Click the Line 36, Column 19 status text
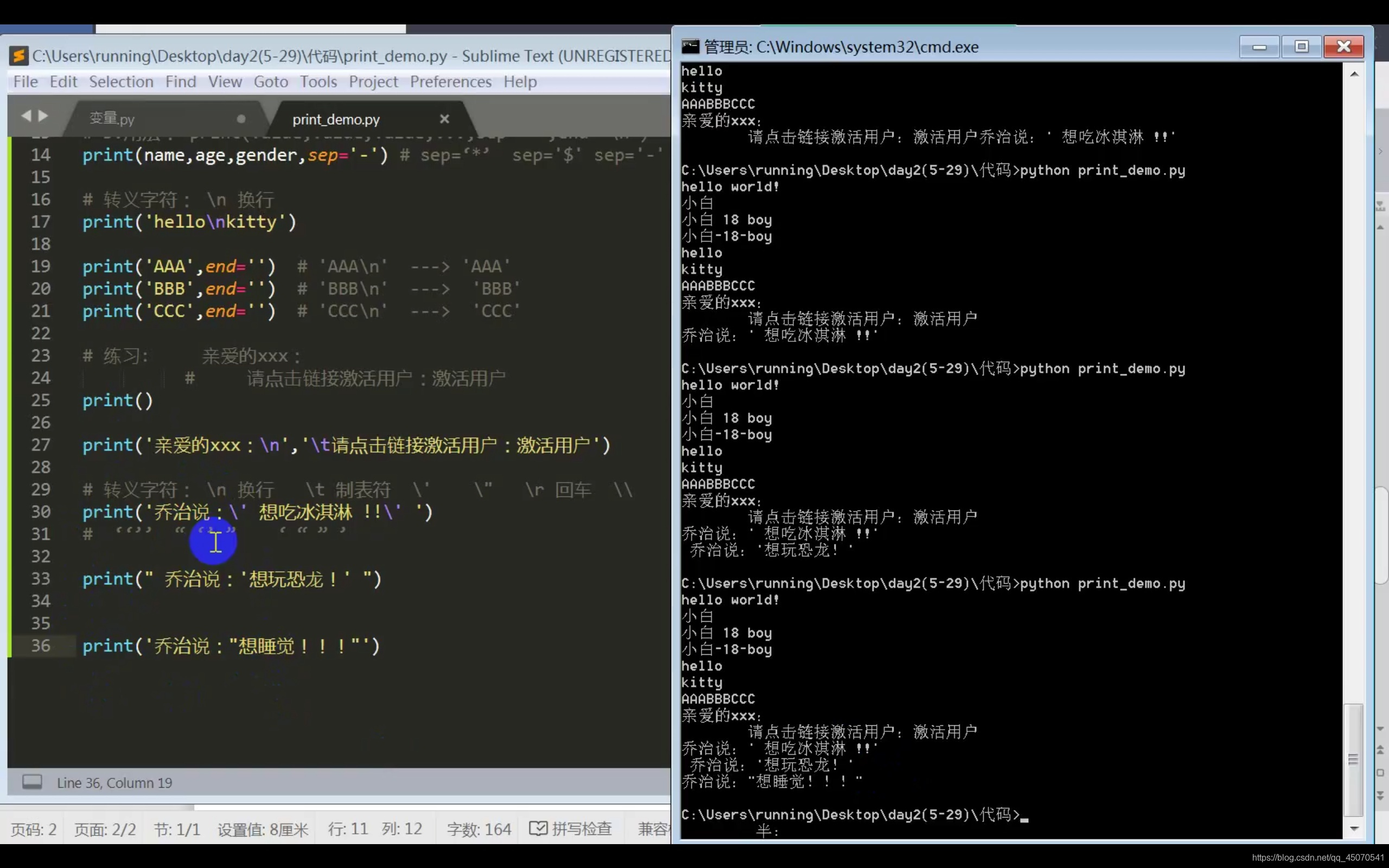Image resolution: width=1389 pixels, height=868 pixels. click(114, 782)
